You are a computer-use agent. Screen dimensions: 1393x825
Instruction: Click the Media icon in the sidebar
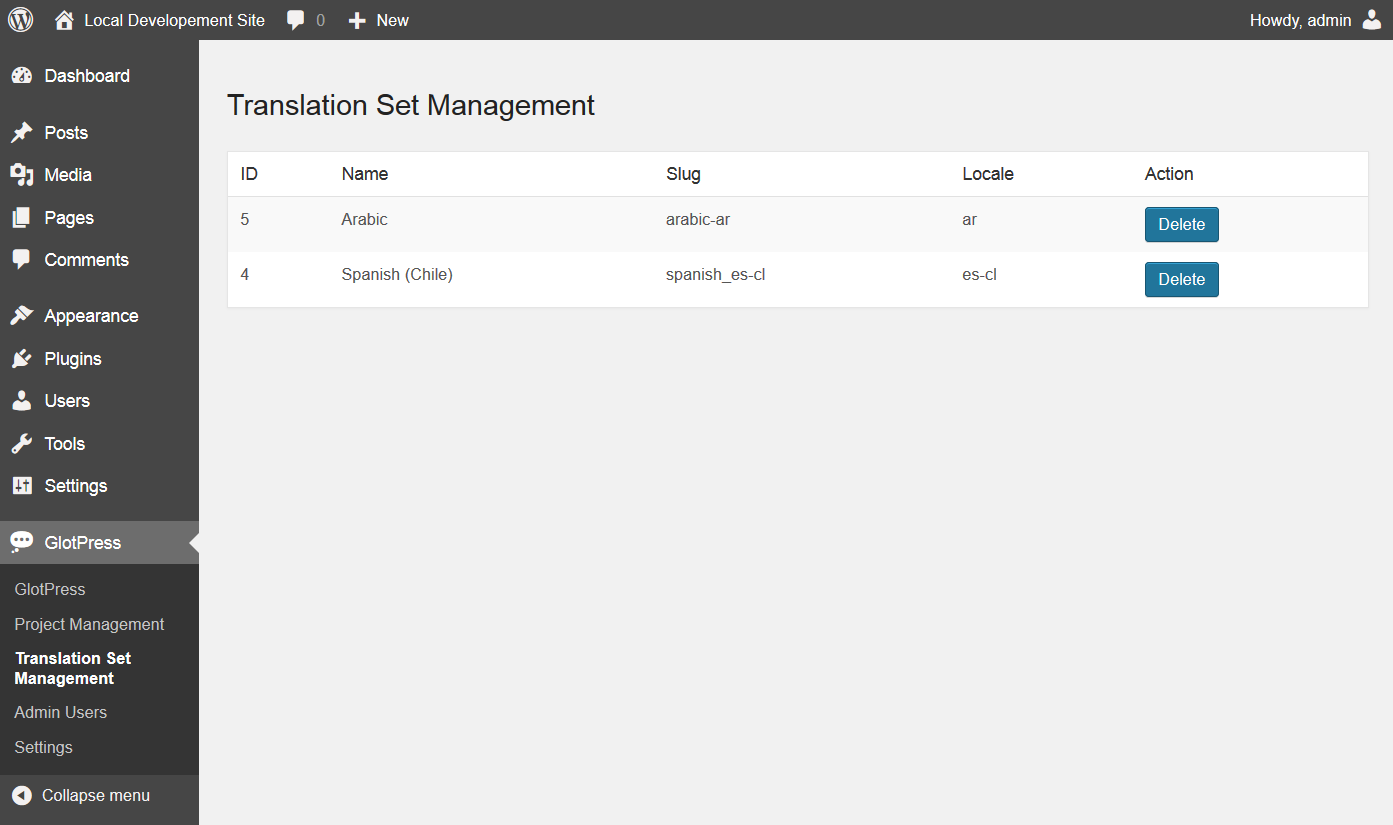point(22,175)
